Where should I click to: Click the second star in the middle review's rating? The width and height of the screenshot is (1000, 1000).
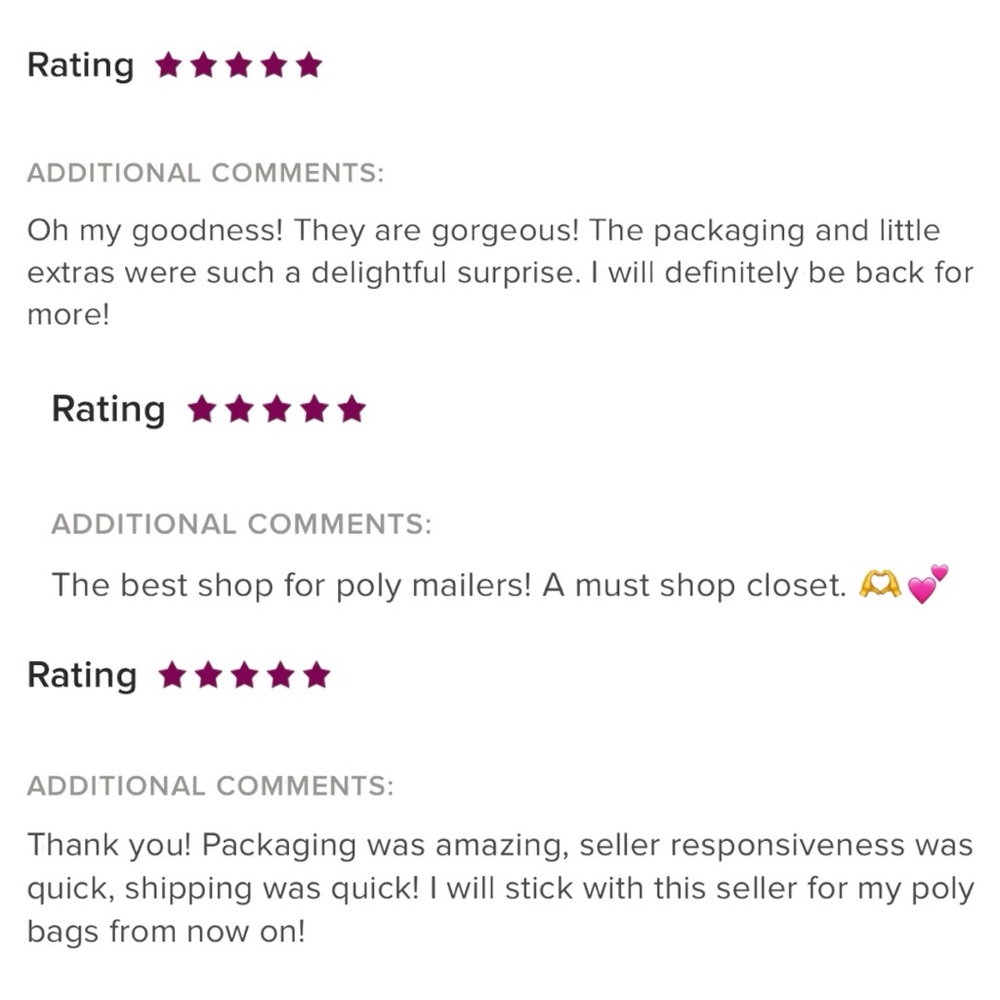239,409
